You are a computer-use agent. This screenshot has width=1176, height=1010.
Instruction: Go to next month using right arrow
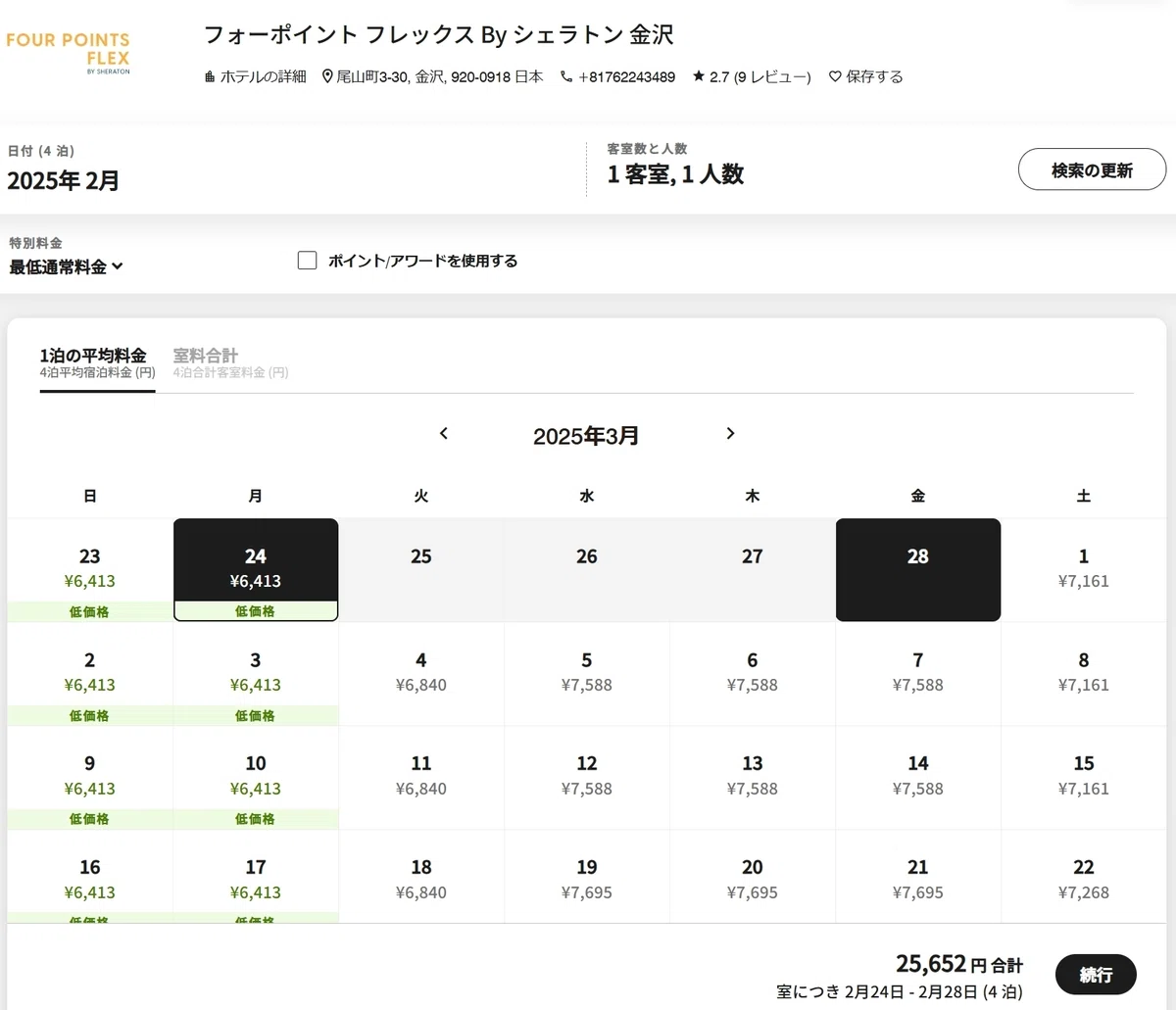pyautogui.click(x=730, y=433)
